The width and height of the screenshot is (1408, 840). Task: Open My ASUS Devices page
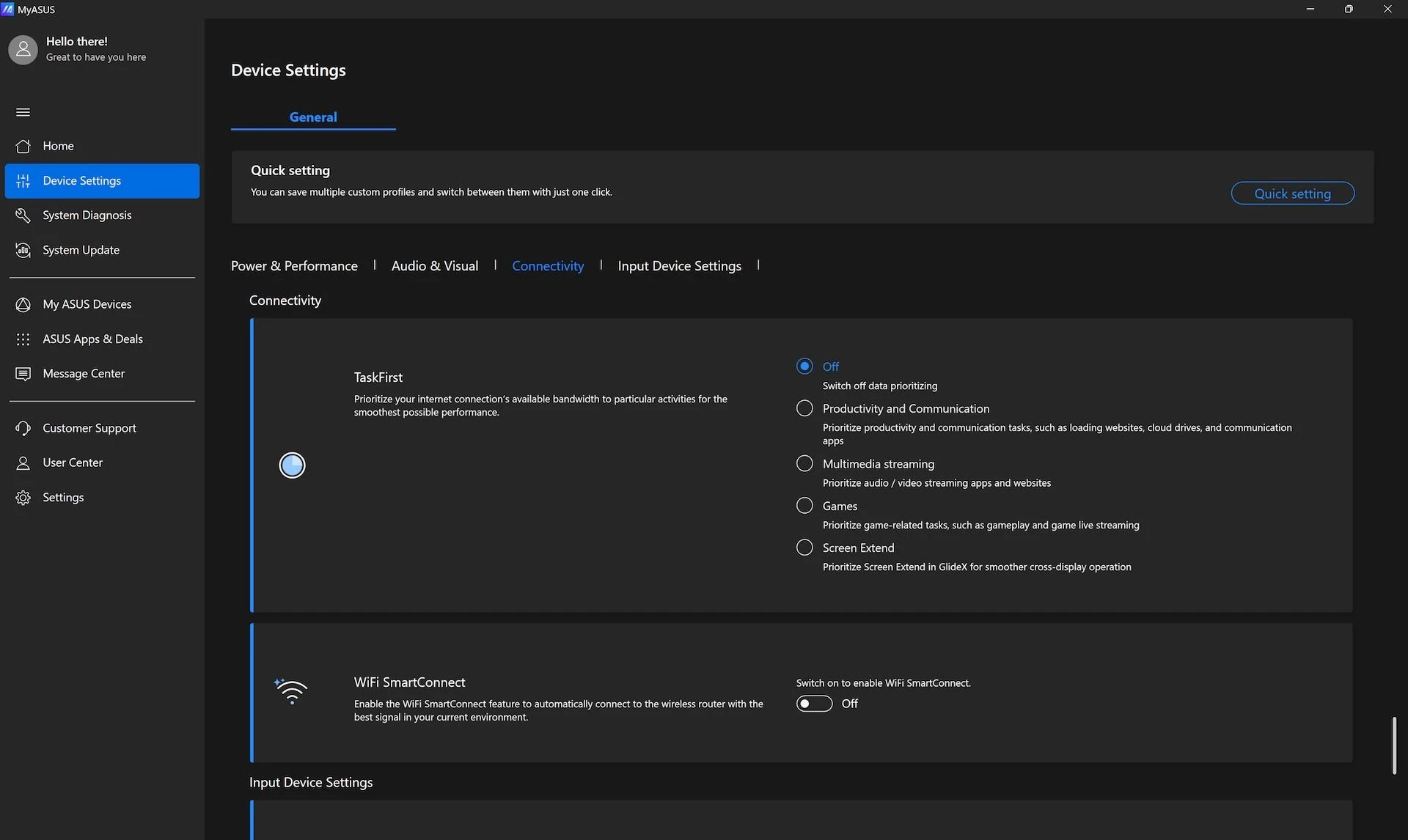point(102,304)
